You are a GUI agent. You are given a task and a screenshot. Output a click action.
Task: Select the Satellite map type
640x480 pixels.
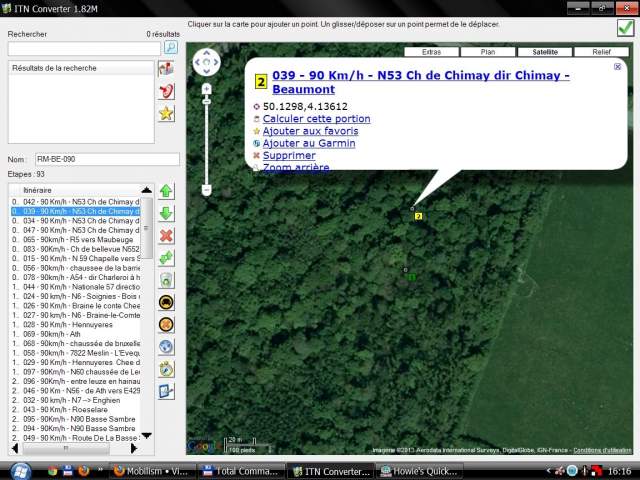coord(545,51)
